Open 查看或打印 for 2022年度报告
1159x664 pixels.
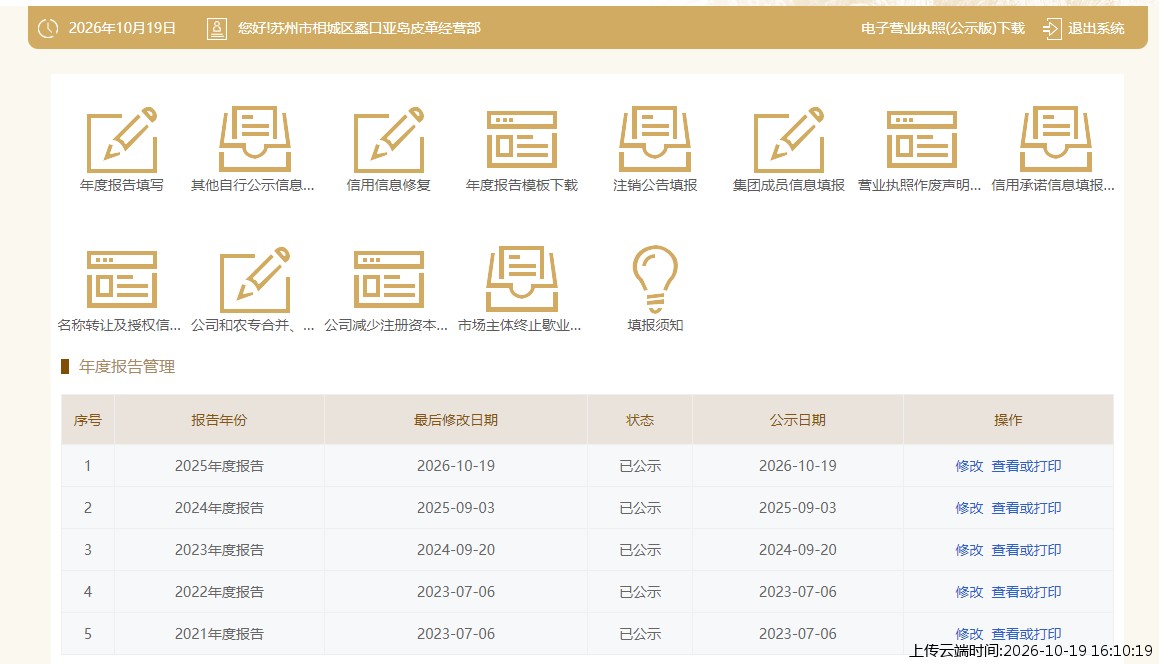click(1026, 592)
